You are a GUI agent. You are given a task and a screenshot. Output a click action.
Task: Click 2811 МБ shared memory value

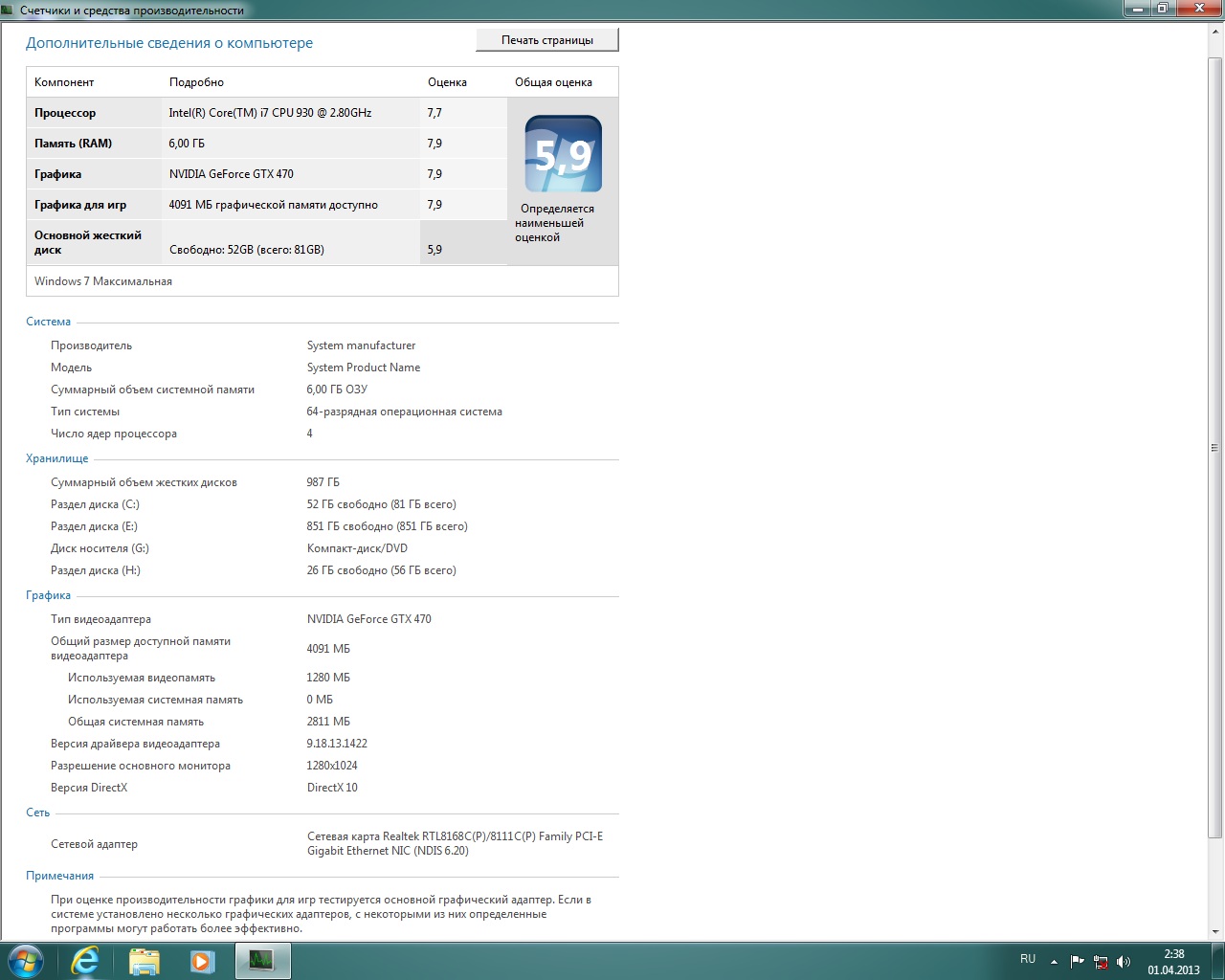pos(328,722)
